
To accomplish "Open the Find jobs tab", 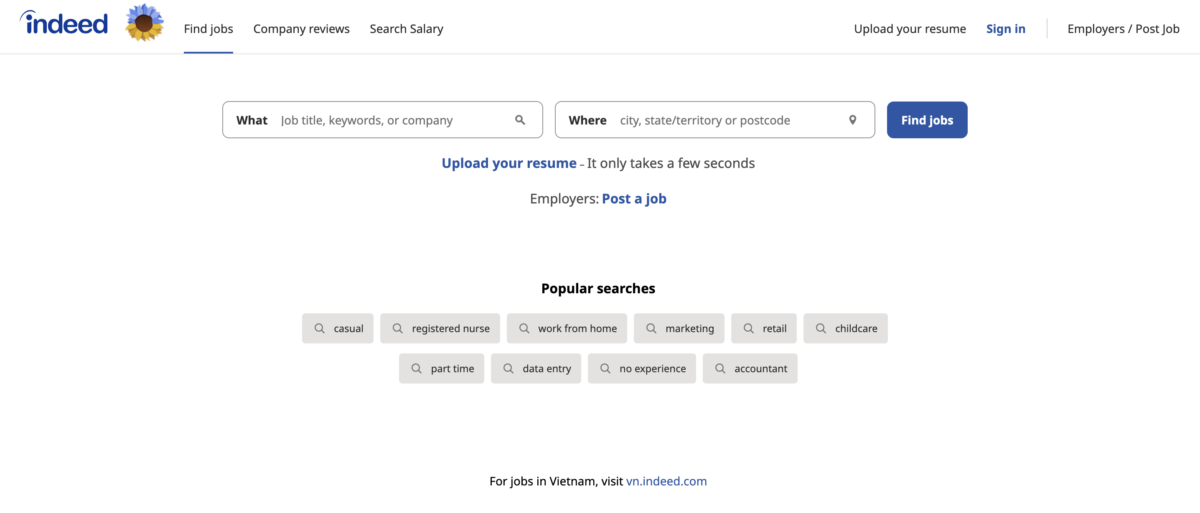I will tap(208, 29).
